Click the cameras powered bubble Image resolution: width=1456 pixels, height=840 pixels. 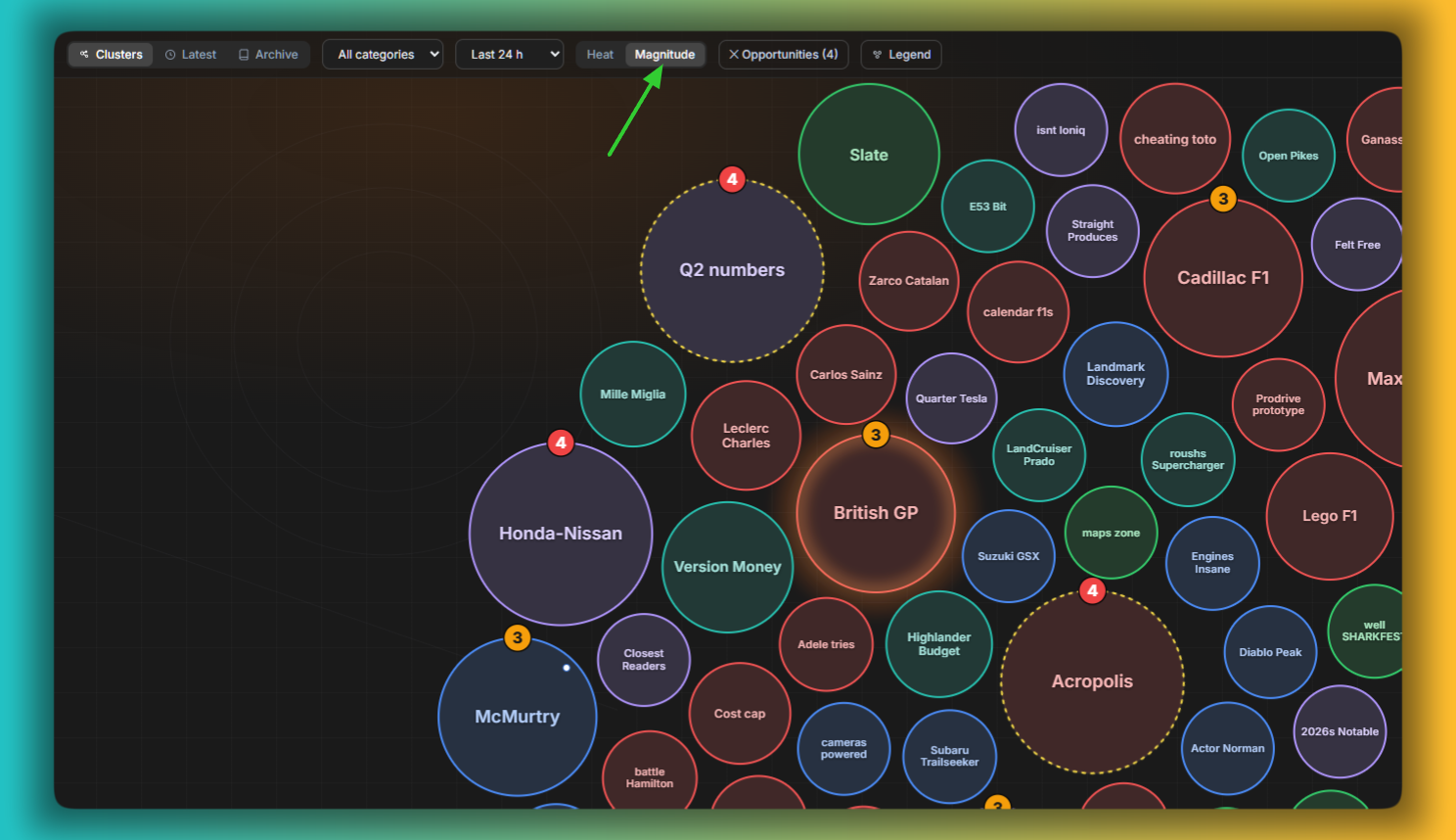point(843,749)
